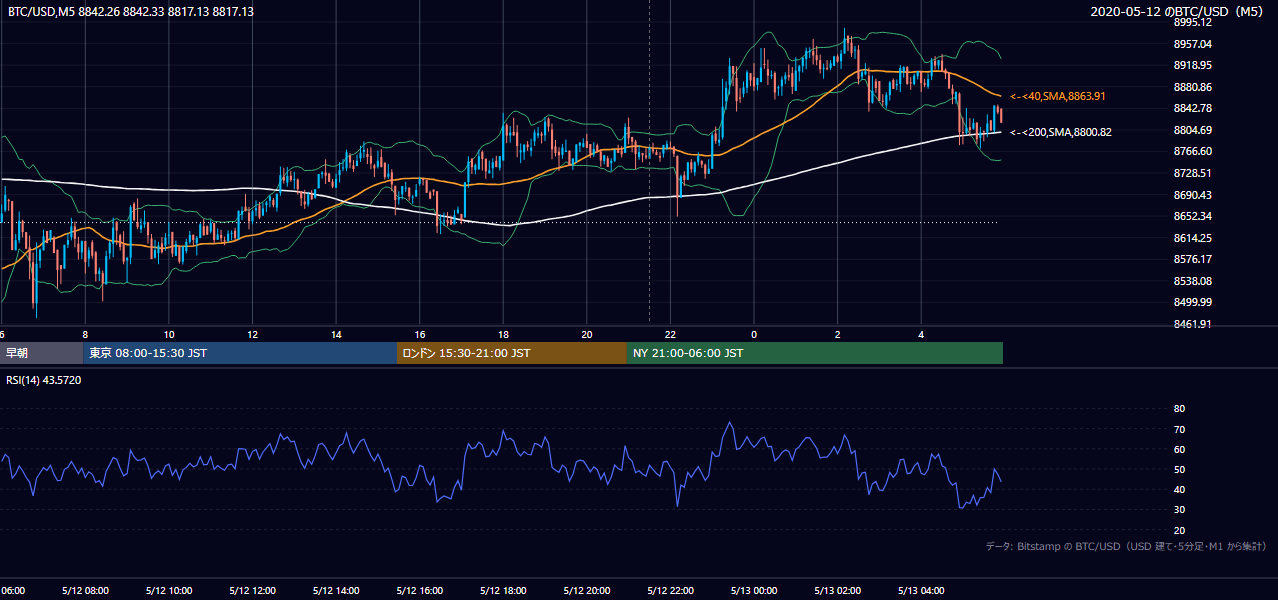Click hour tick 14 under price chart
Screen dimensions: 1278x600
[x=337, y=334]
